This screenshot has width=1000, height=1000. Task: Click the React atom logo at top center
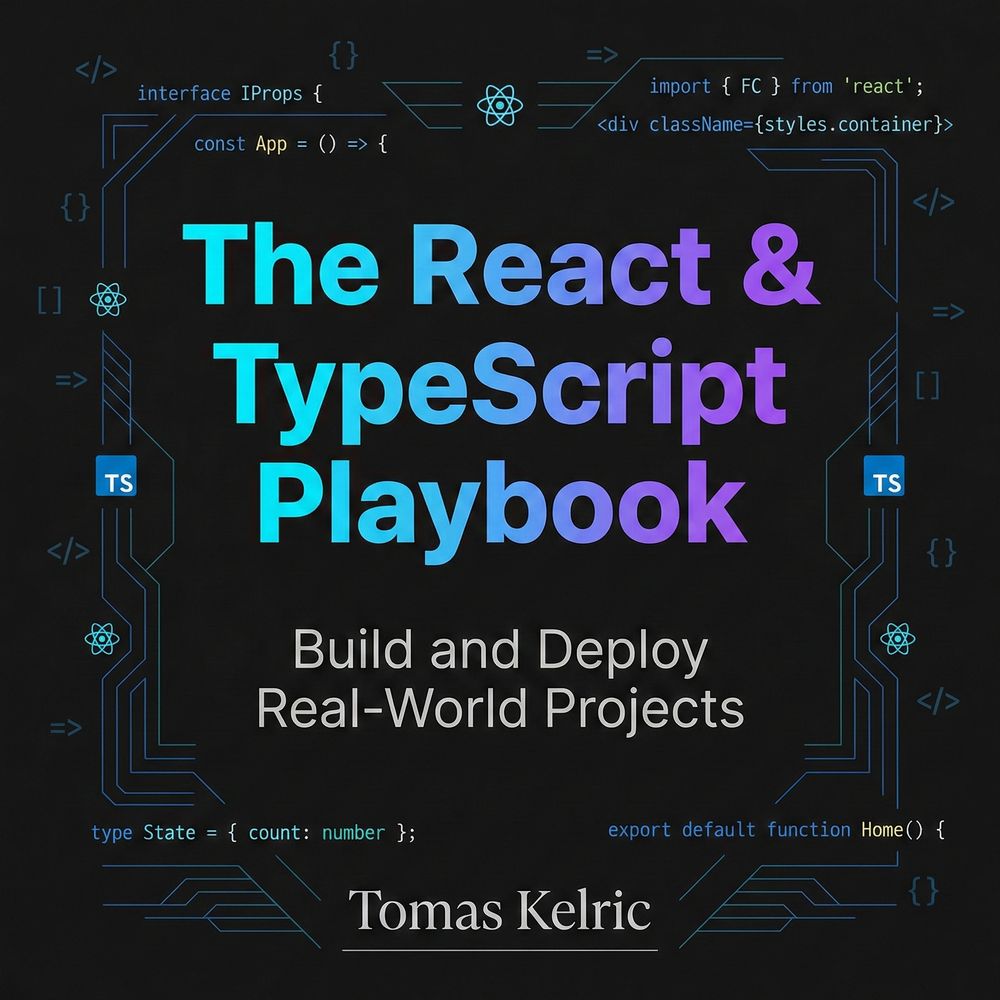(x=497, y=102)
